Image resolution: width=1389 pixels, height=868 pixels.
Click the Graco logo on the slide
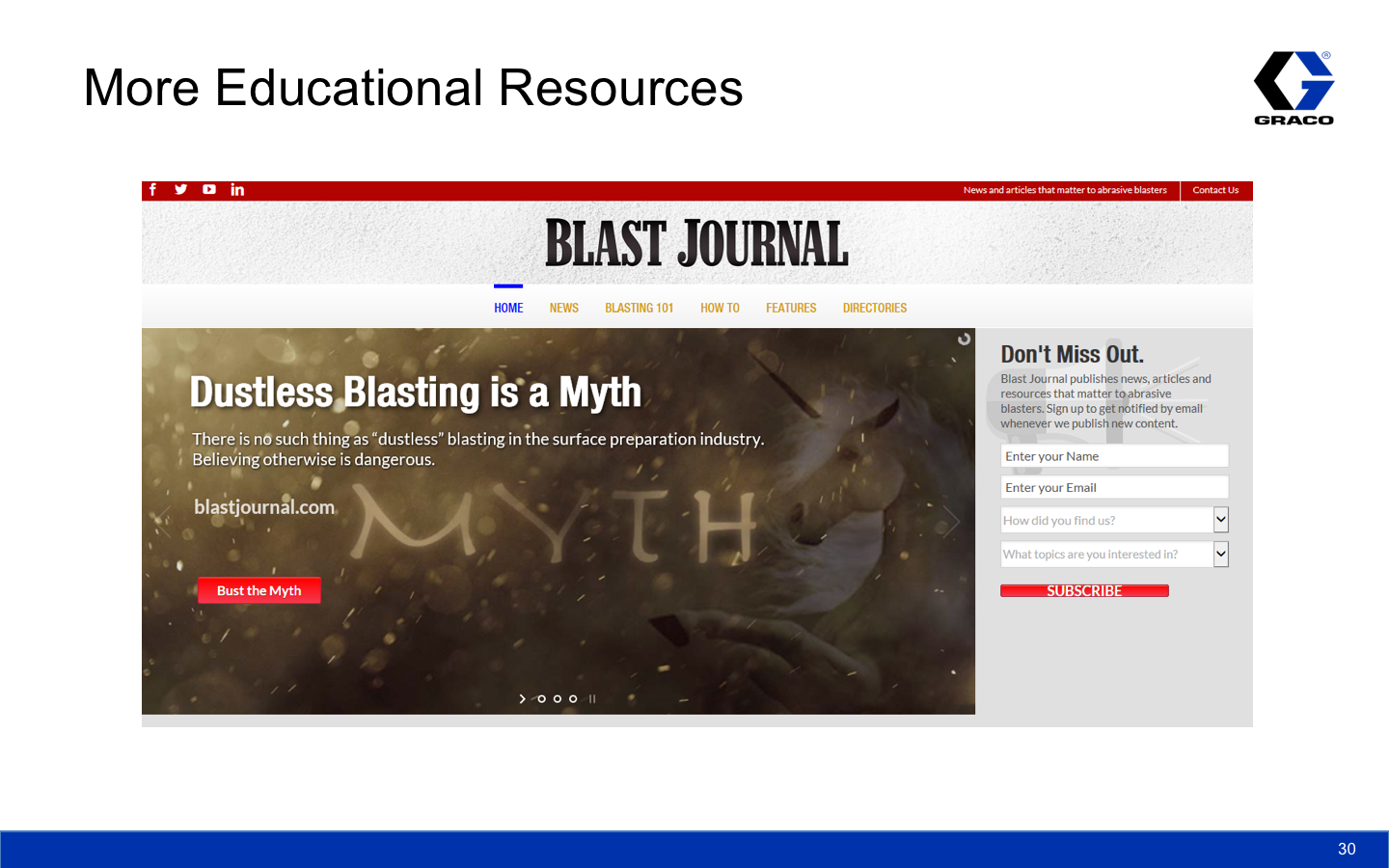pos(1294,88)
